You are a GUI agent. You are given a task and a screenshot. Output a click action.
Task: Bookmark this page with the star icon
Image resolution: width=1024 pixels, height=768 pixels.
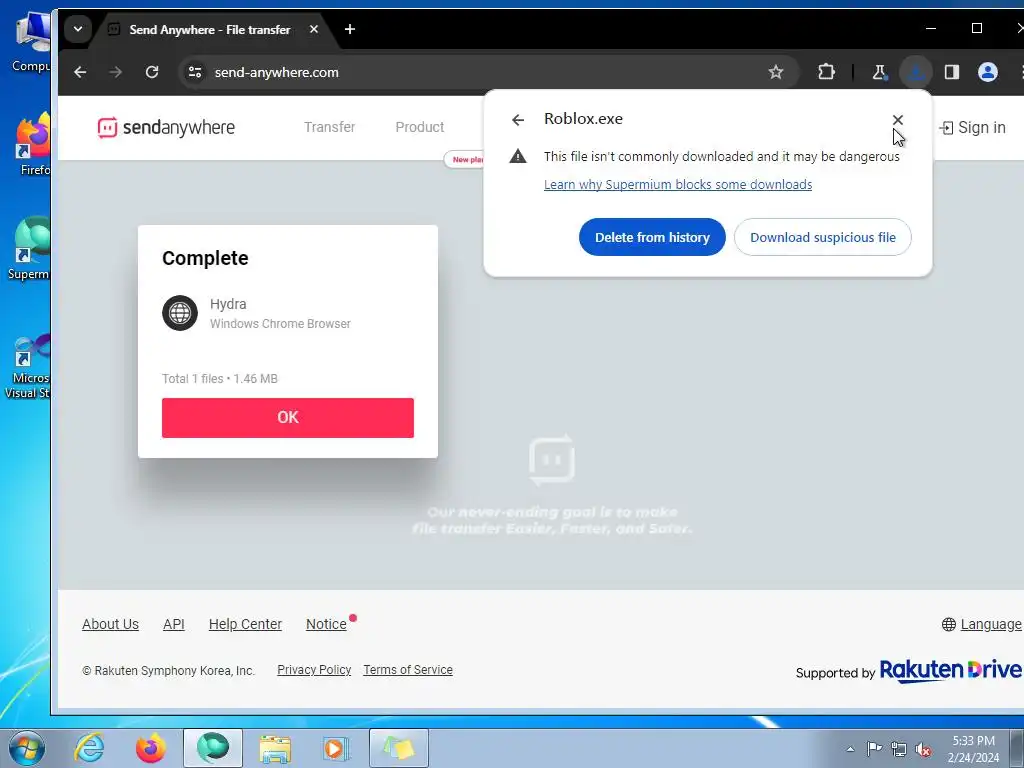(x=775, y=72)
